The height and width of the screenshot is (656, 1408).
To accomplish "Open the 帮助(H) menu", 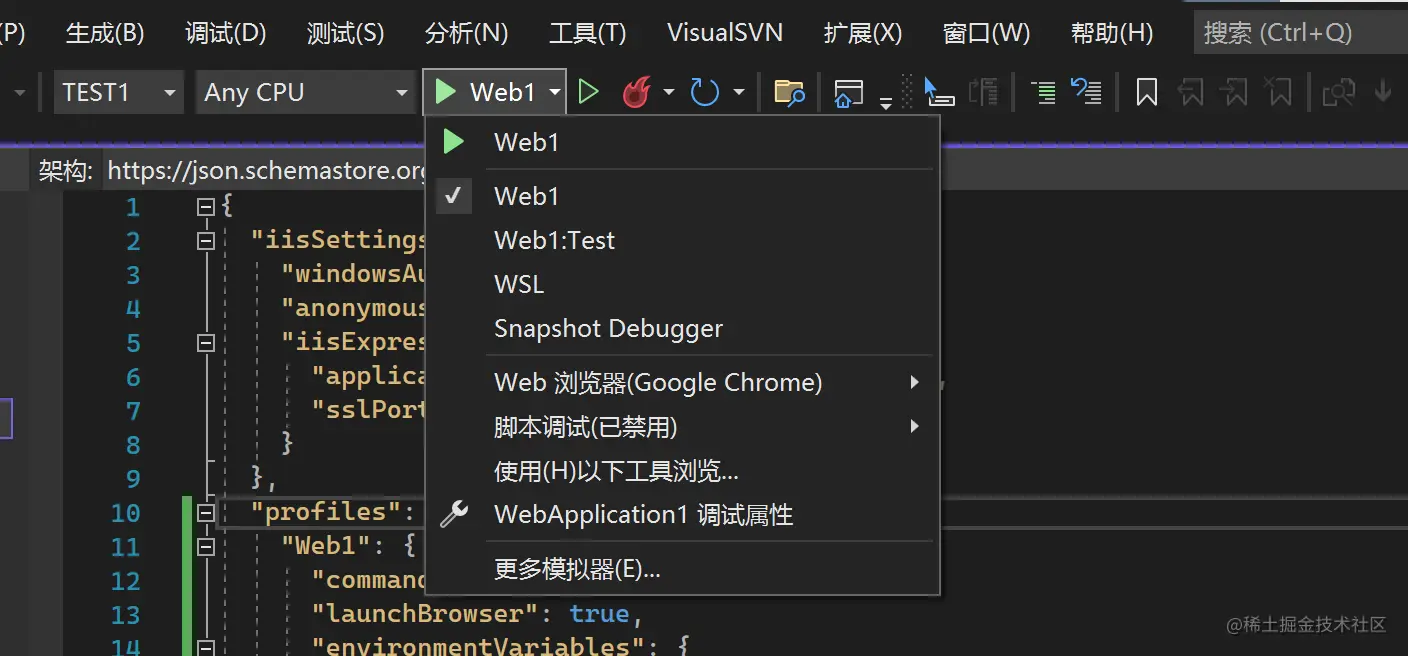I will pos(1112,33).
